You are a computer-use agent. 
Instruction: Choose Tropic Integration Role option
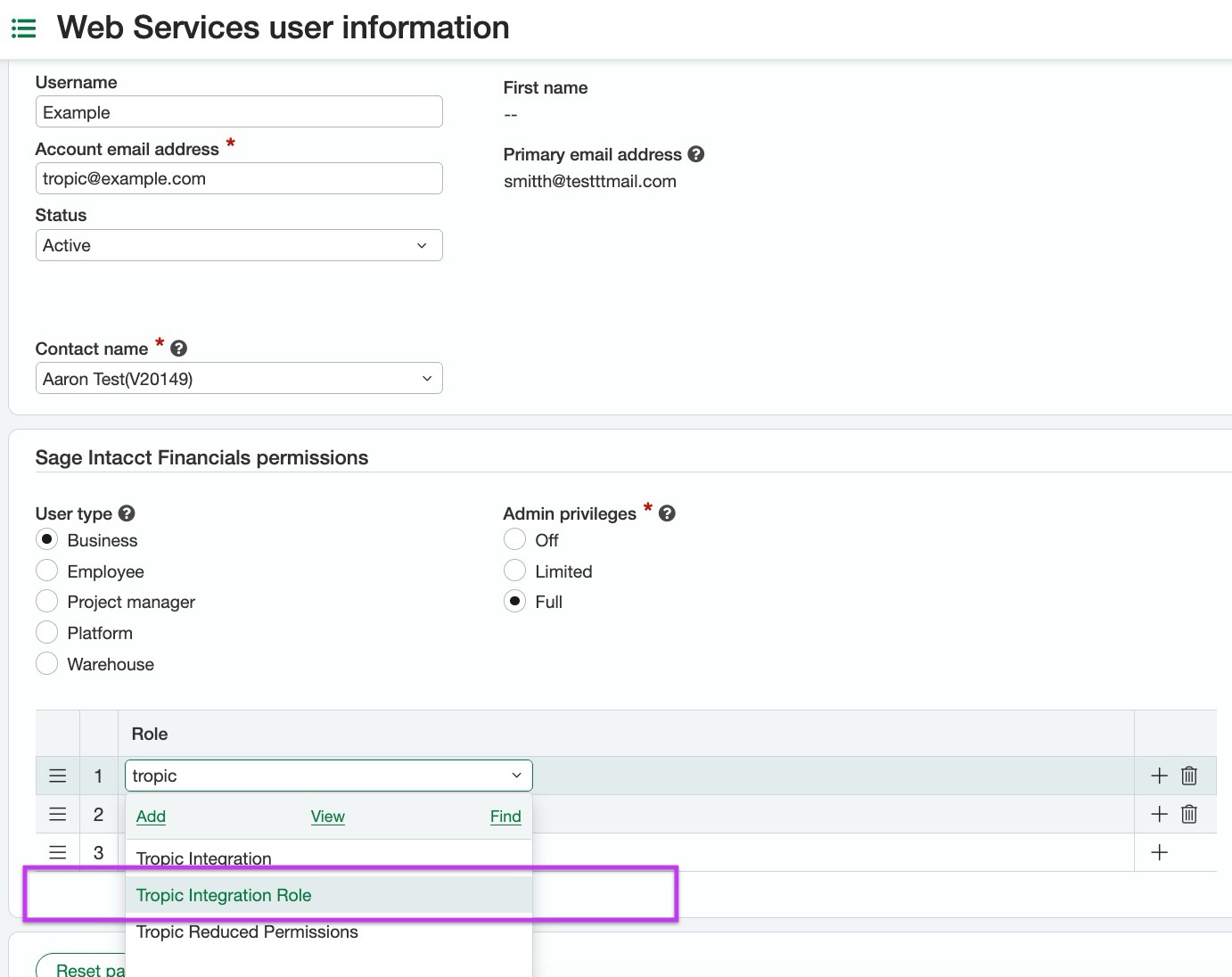coord(329,895)
